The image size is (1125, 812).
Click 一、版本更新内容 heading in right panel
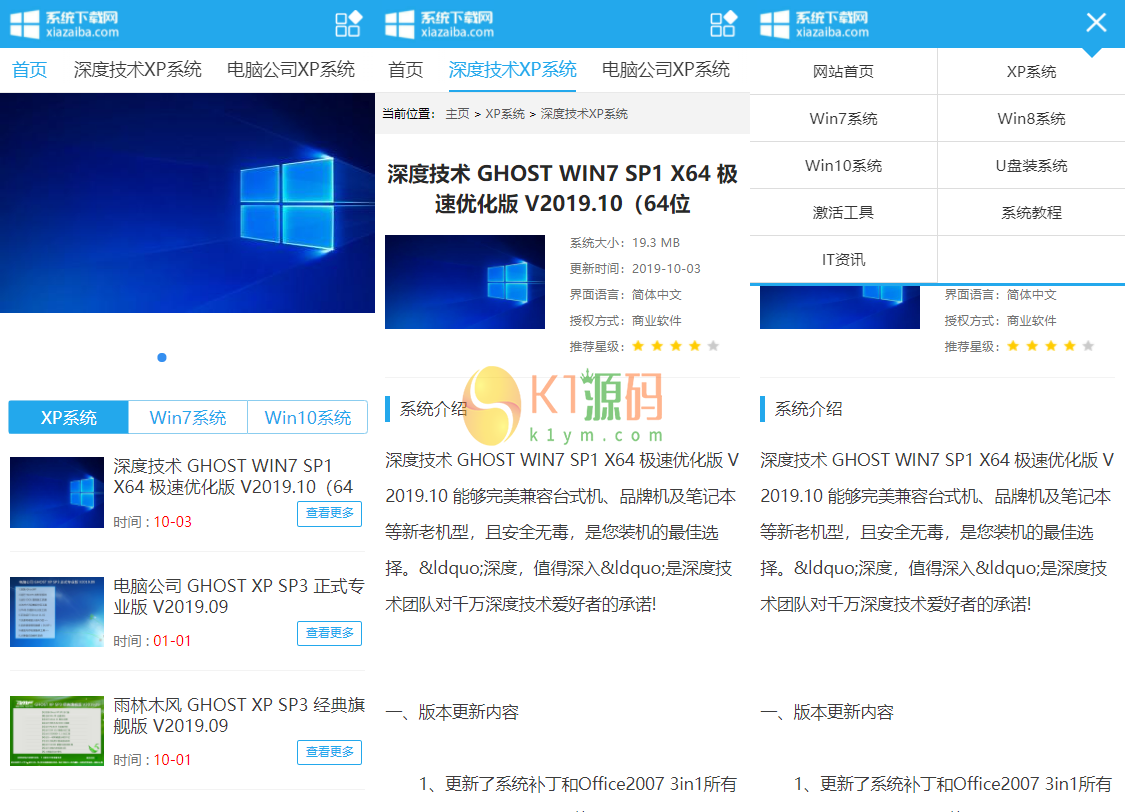(827, 712)
